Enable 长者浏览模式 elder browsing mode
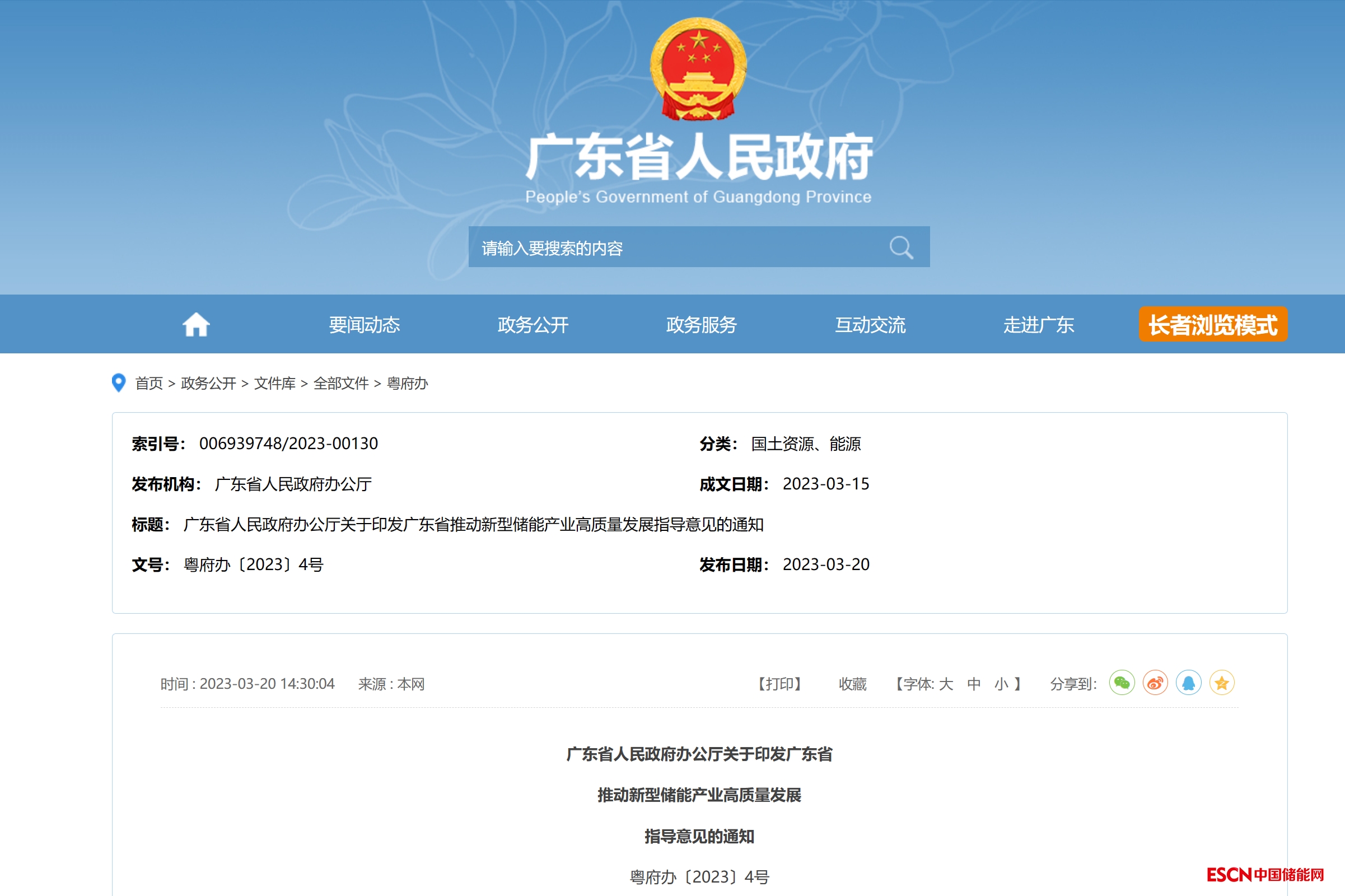1345x896 pixels. tap(1212, 325)
